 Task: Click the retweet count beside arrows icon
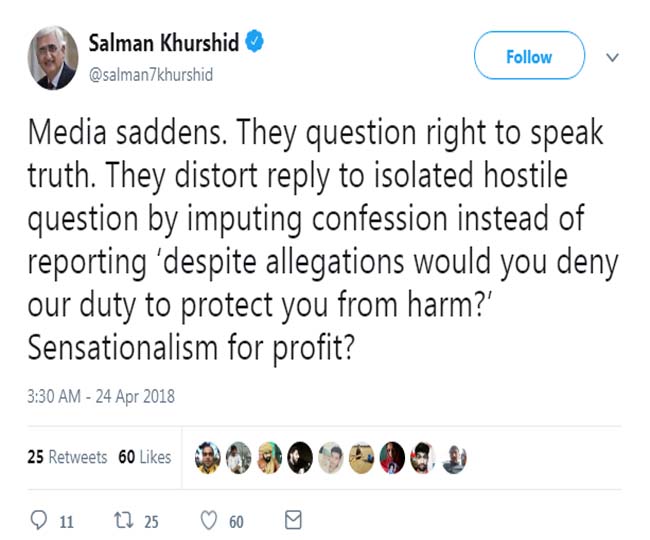(153, 521)
